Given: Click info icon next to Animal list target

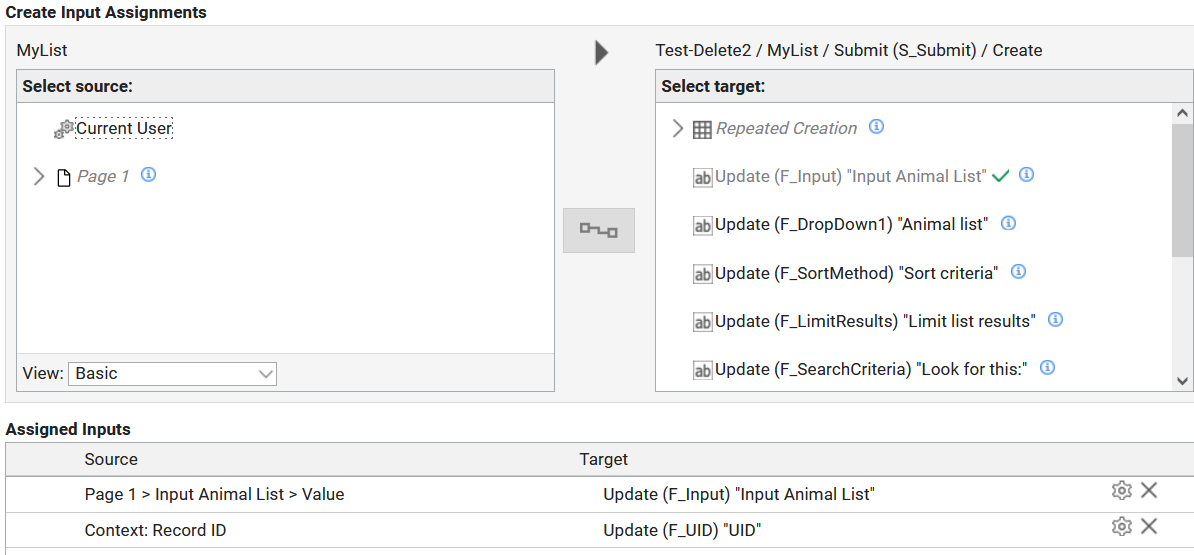Looking at the screenshot, I should tap(1008, 223).
